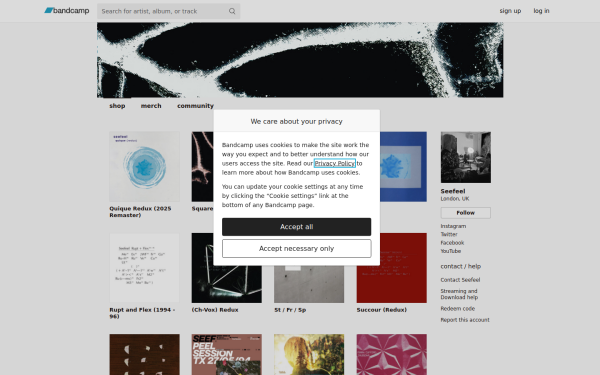Click the Bandcamp logo
Image resolution: width=600 pixels, height=375 pixels.
(67, 11)
